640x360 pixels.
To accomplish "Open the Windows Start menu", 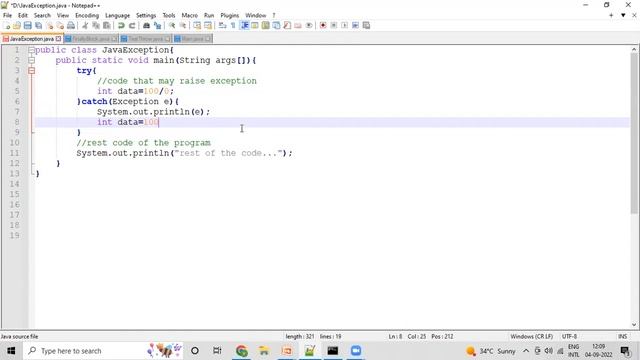I will pos(11,351).
